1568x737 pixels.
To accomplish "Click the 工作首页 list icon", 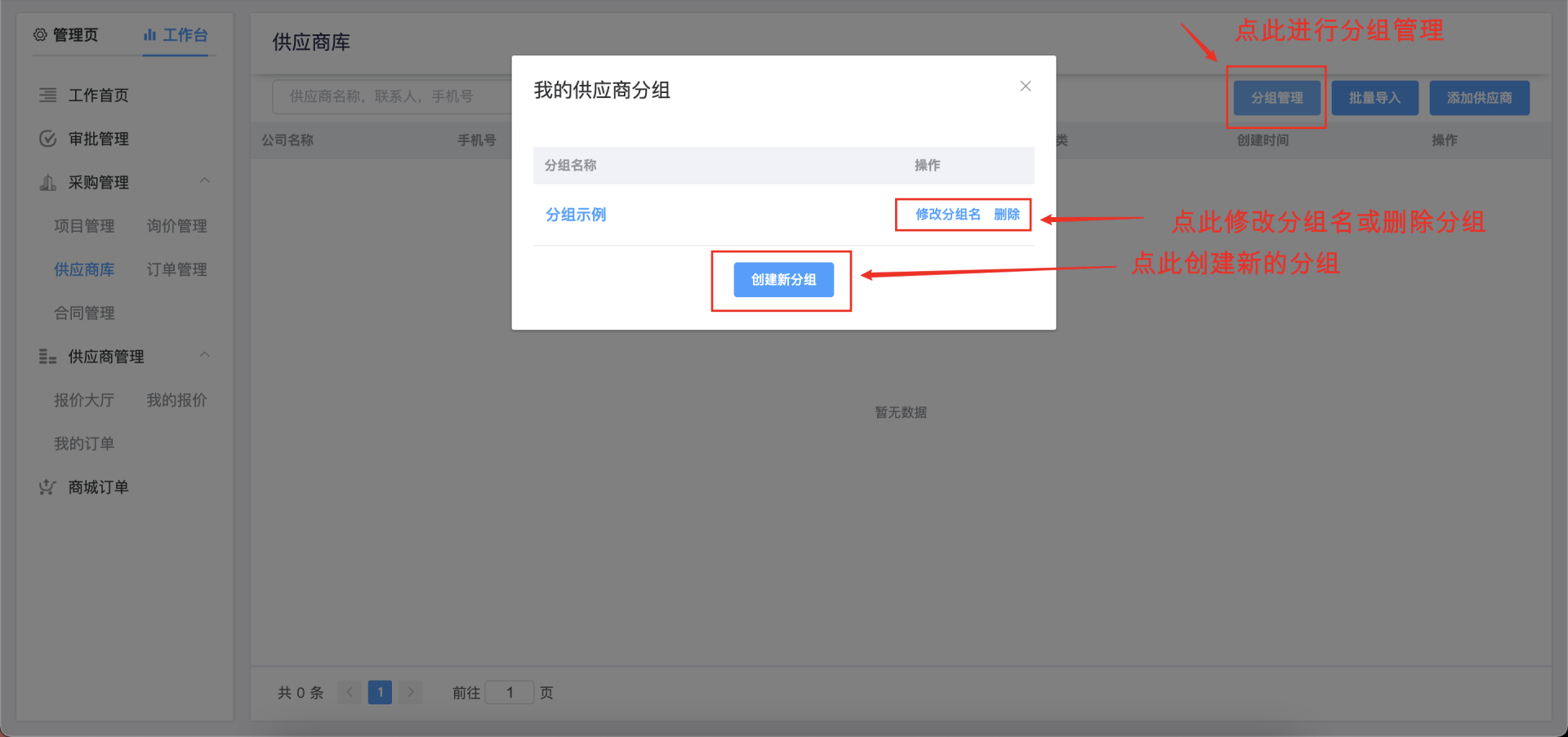I will click(x=48, y=95).
